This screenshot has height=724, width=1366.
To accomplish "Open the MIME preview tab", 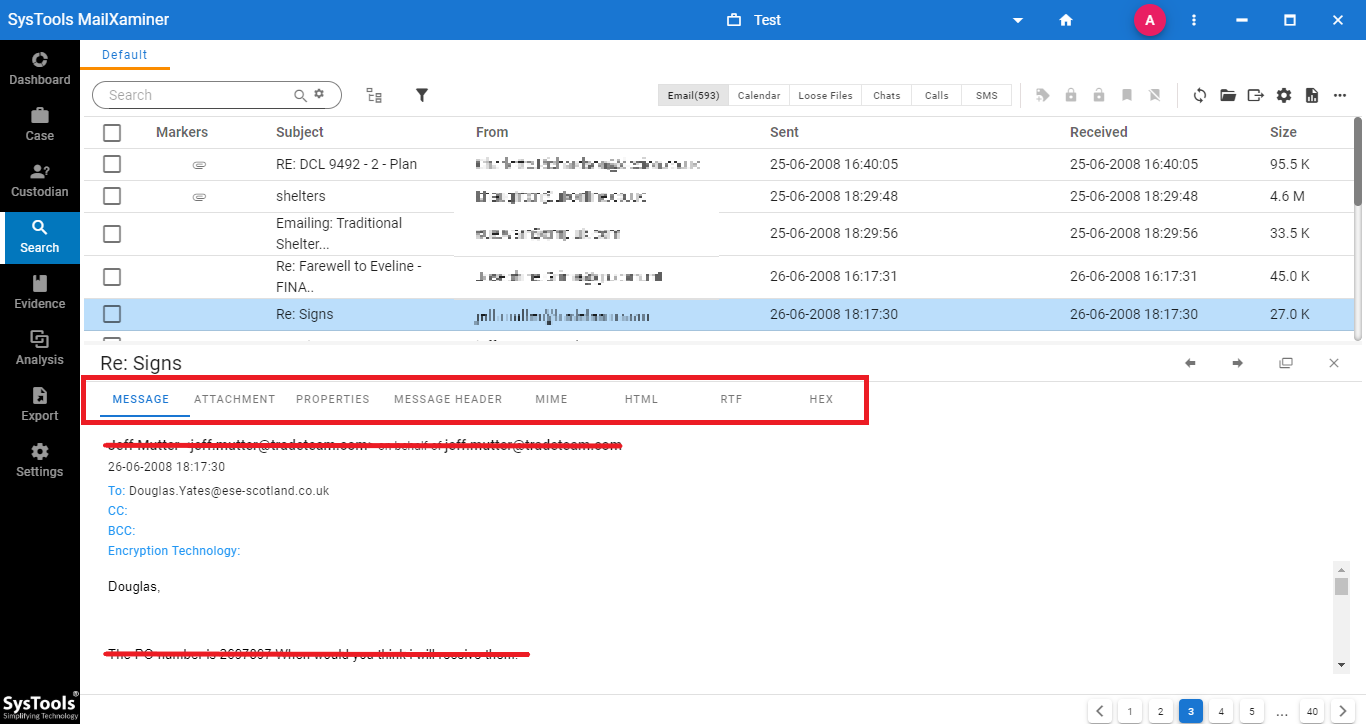I will [551, 399].
